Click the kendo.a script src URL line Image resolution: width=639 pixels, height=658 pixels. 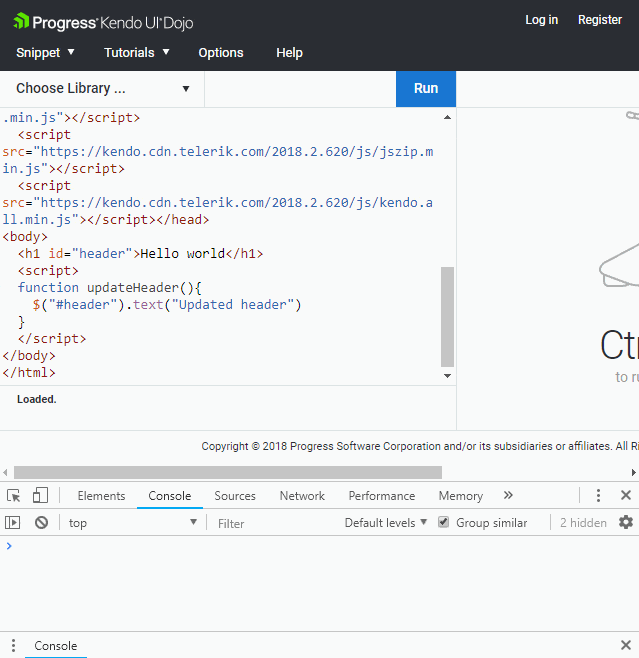point(217,203)
